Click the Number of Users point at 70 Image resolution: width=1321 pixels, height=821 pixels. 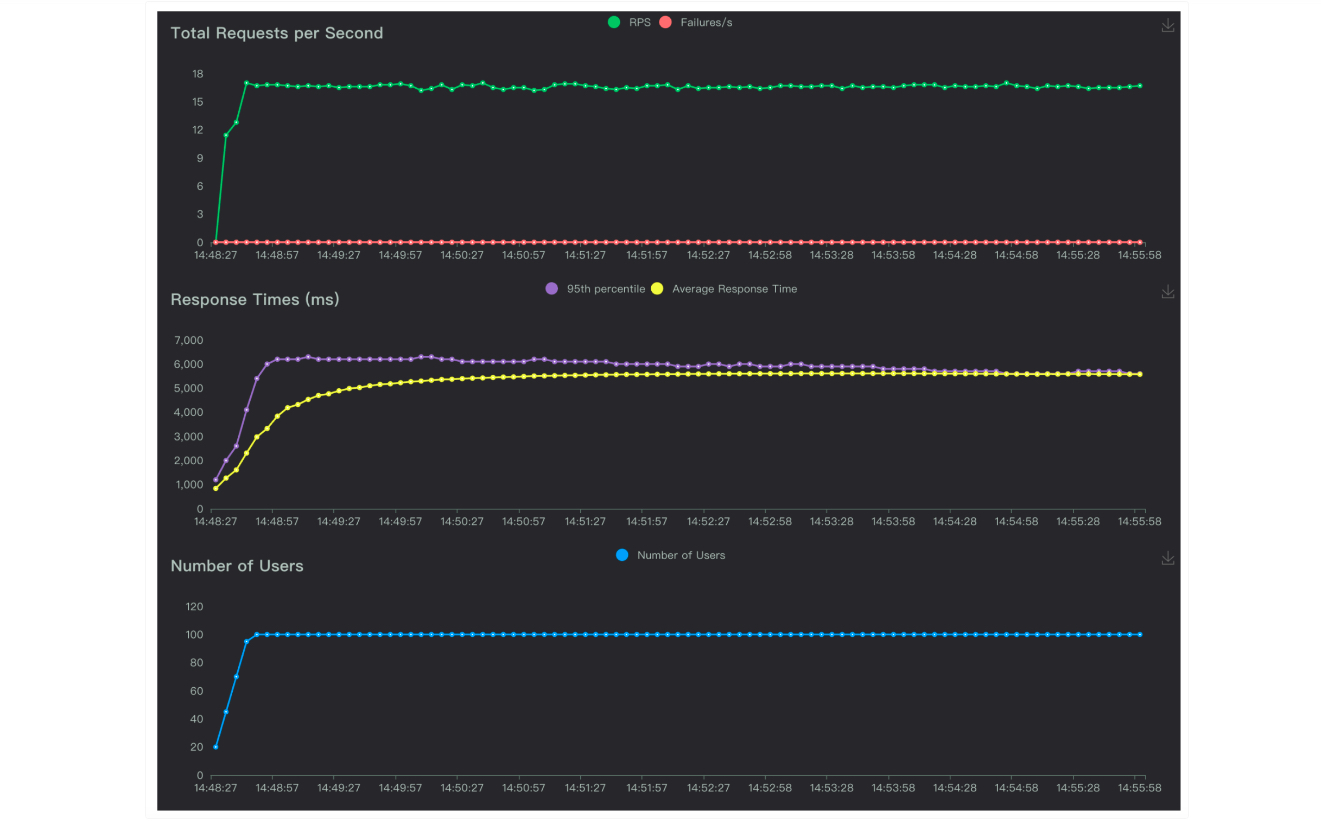click(236, 677)
